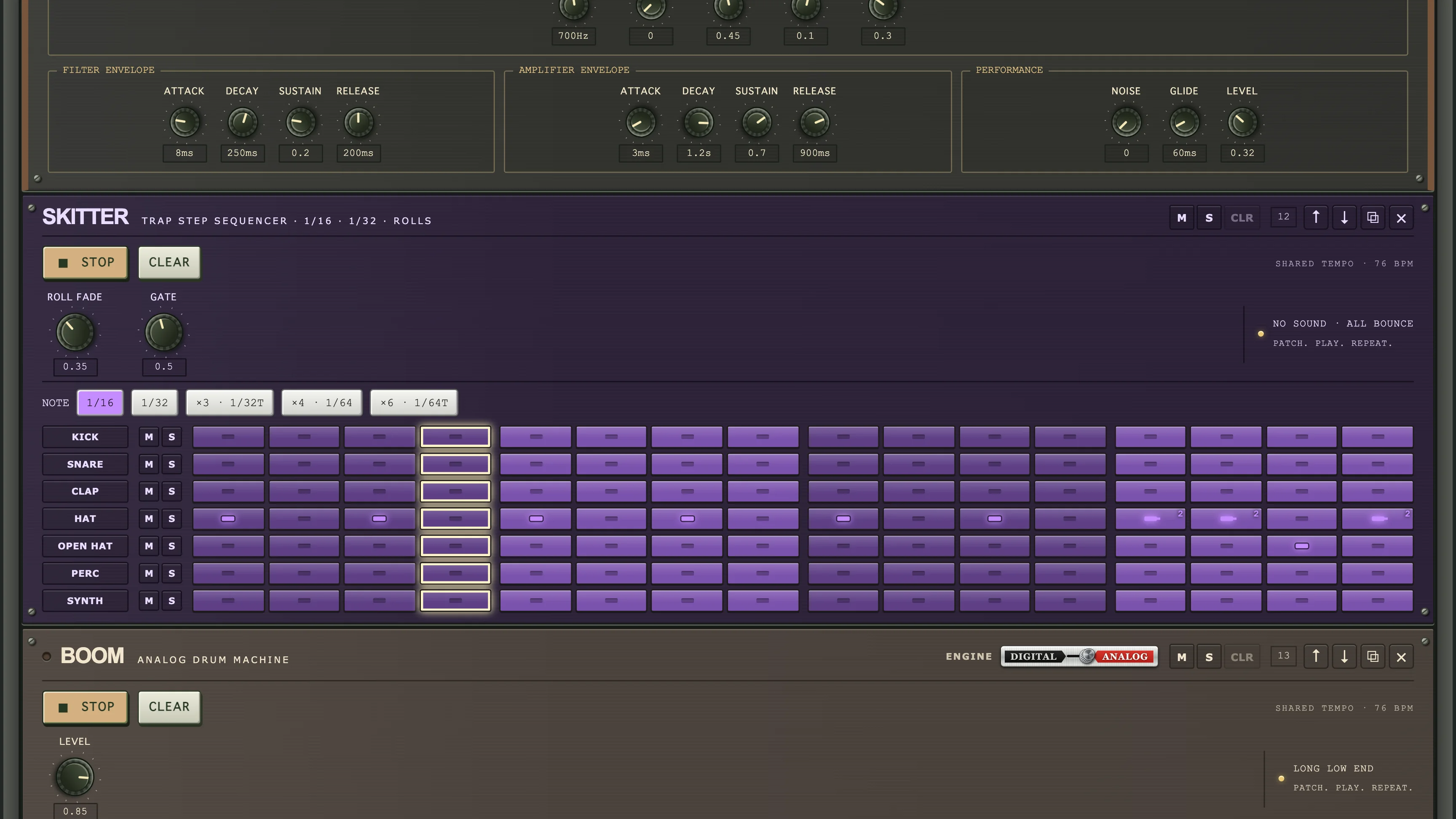Move the Skitter module down
1456x819 pixels.
click(x=1344, y=218)
